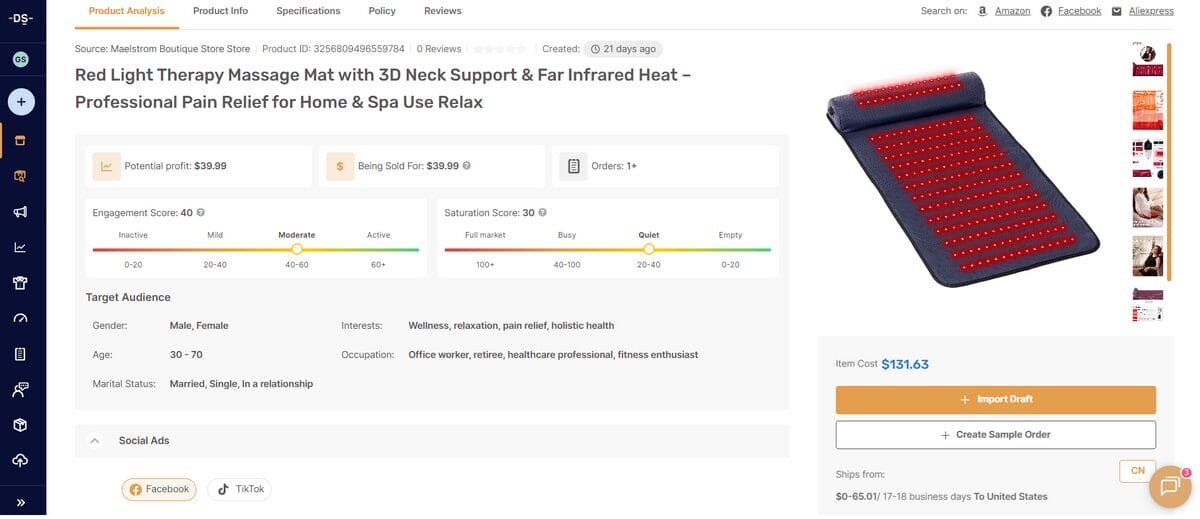
Task: Select the TikTok social ads option
Action: 240,489
